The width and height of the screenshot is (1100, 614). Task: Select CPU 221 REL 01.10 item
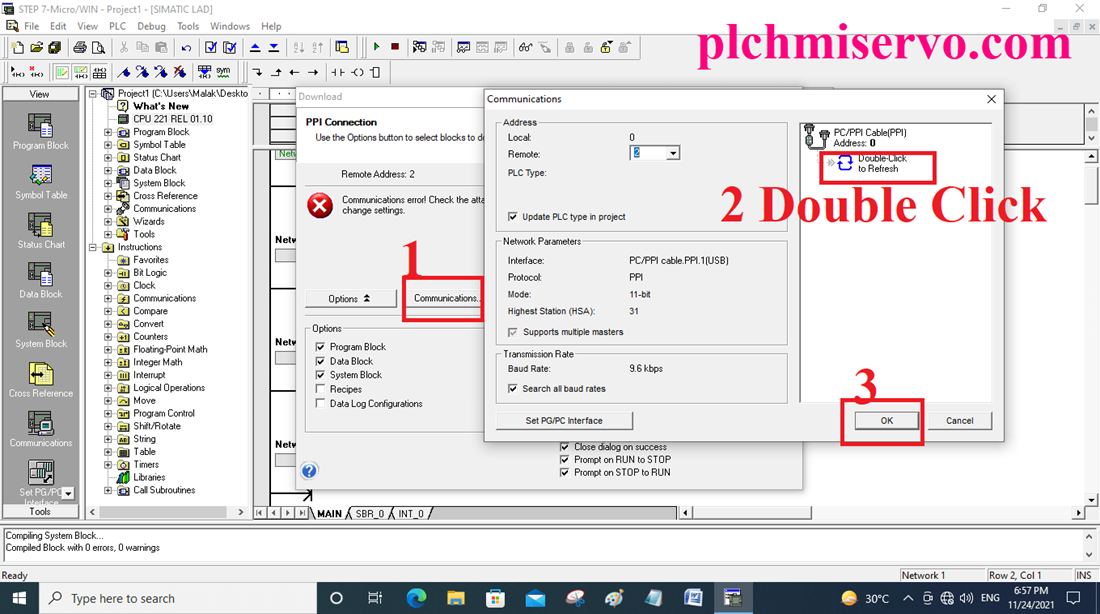[173, 119]
